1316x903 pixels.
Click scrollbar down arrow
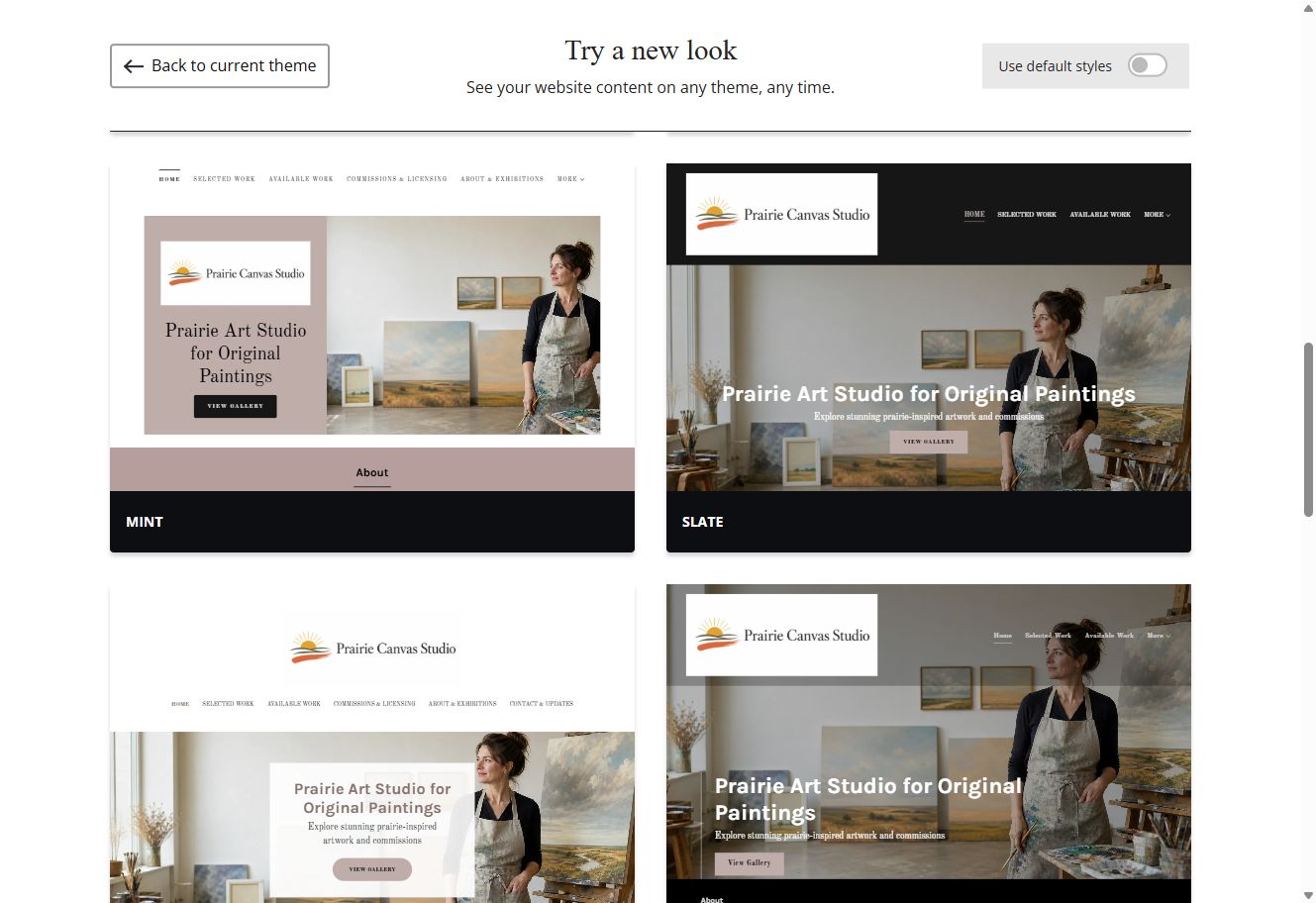(x=1308, y=895)
